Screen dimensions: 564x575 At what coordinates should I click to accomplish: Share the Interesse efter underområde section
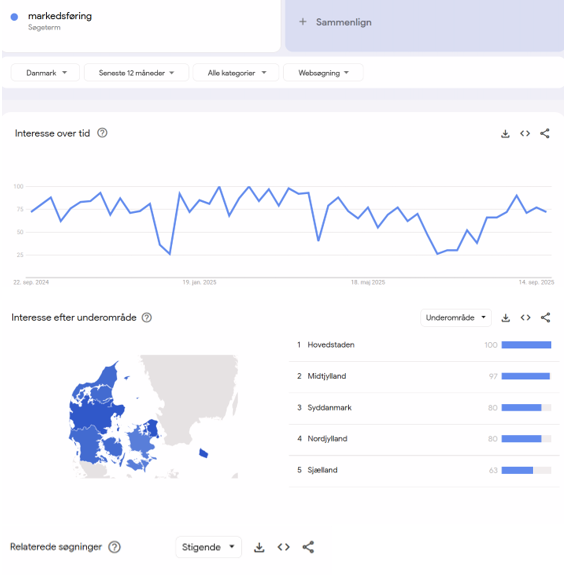click(545, 318)
